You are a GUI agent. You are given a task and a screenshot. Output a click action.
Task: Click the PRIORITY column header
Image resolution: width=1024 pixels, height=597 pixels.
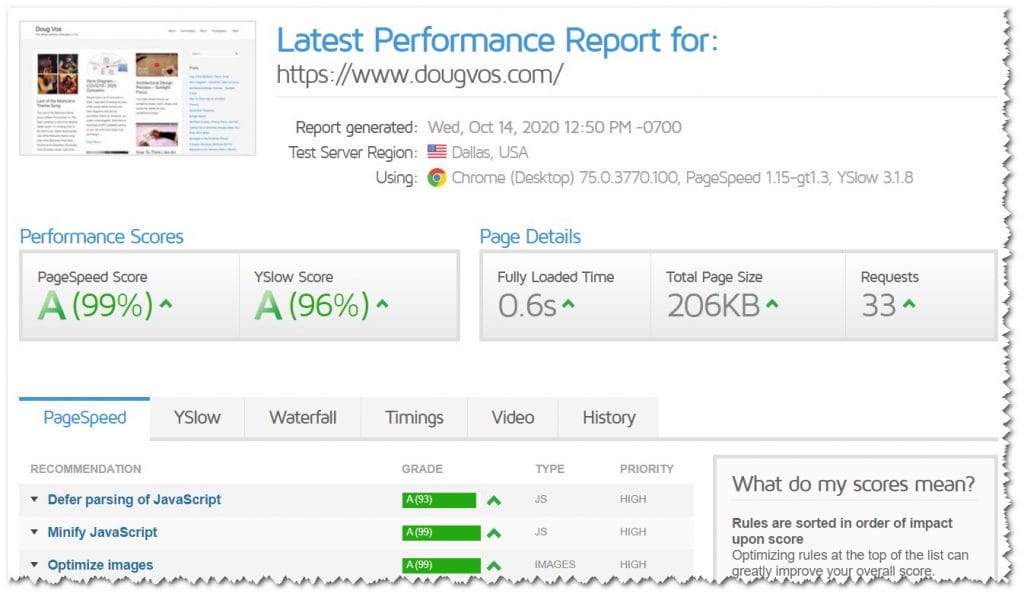click(647, 469)
